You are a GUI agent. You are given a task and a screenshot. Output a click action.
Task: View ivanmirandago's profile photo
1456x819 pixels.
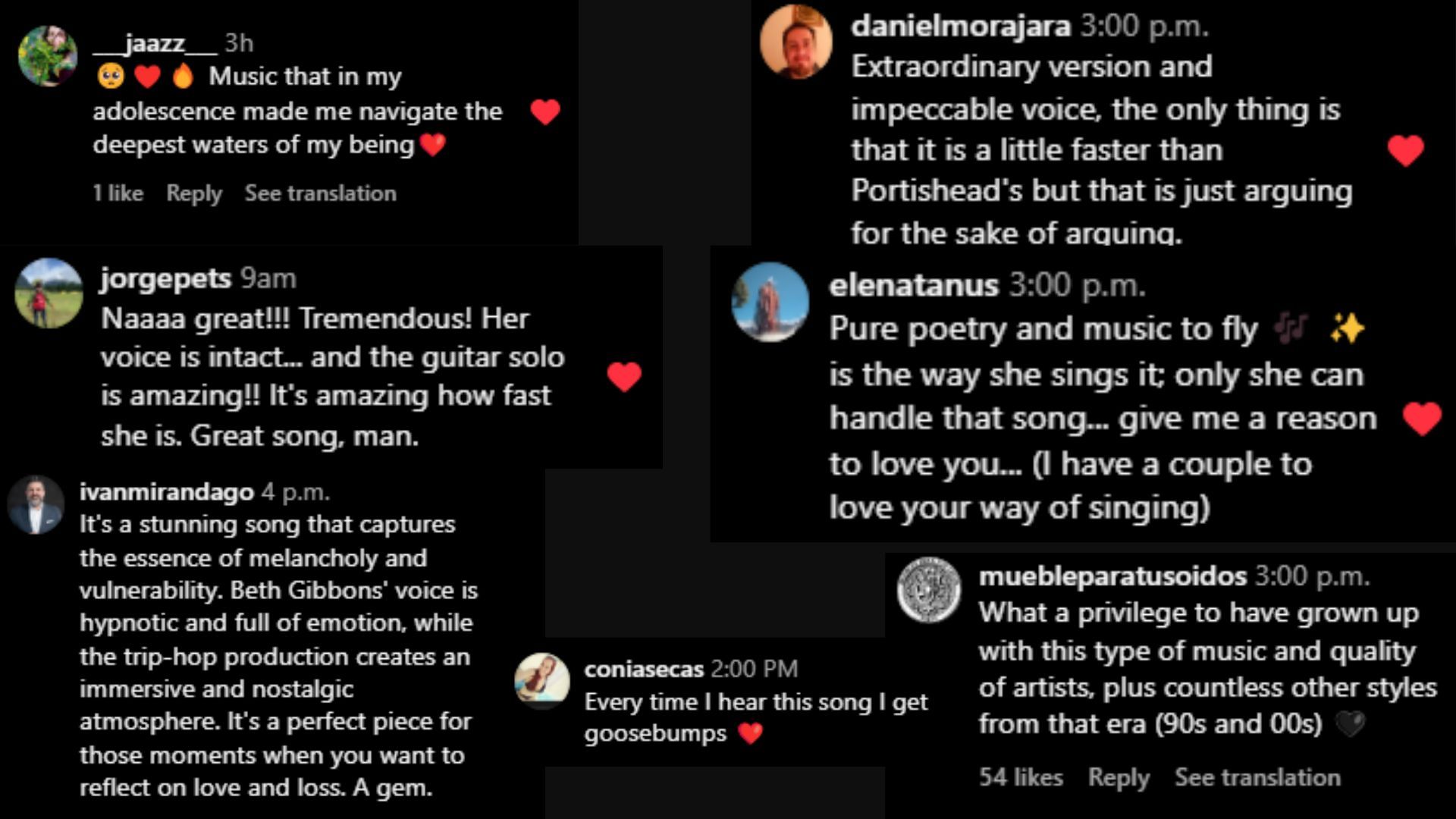[36, 505]
